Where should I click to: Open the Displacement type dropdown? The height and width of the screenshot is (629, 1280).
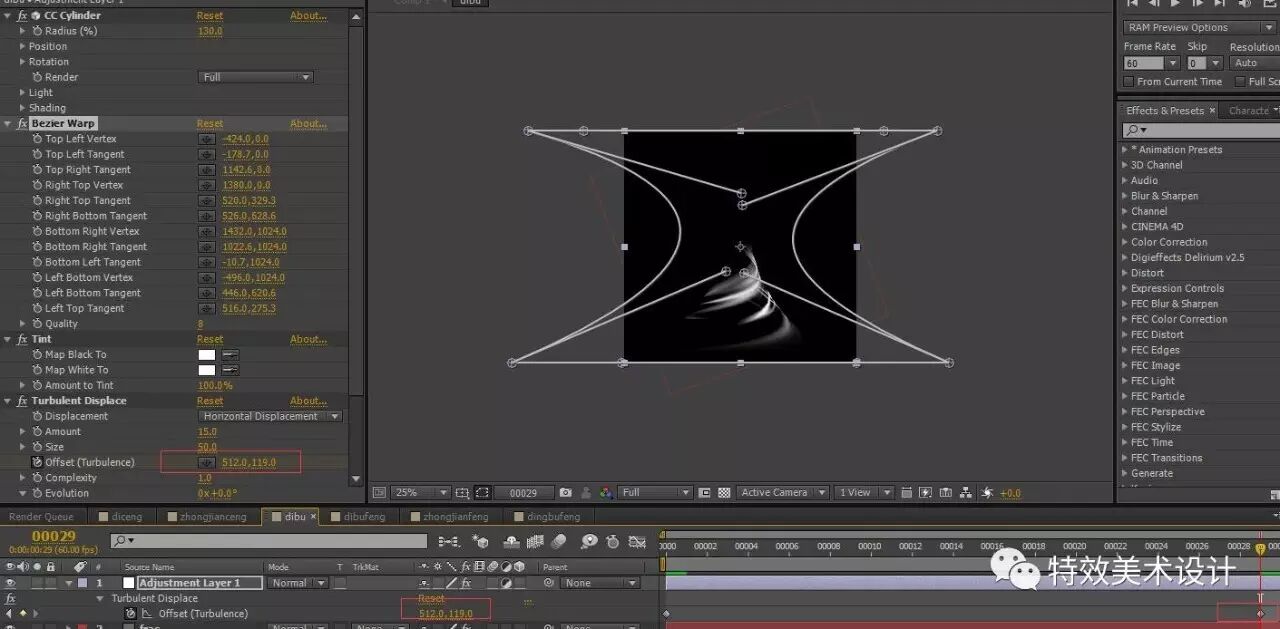tap(270, 416)
